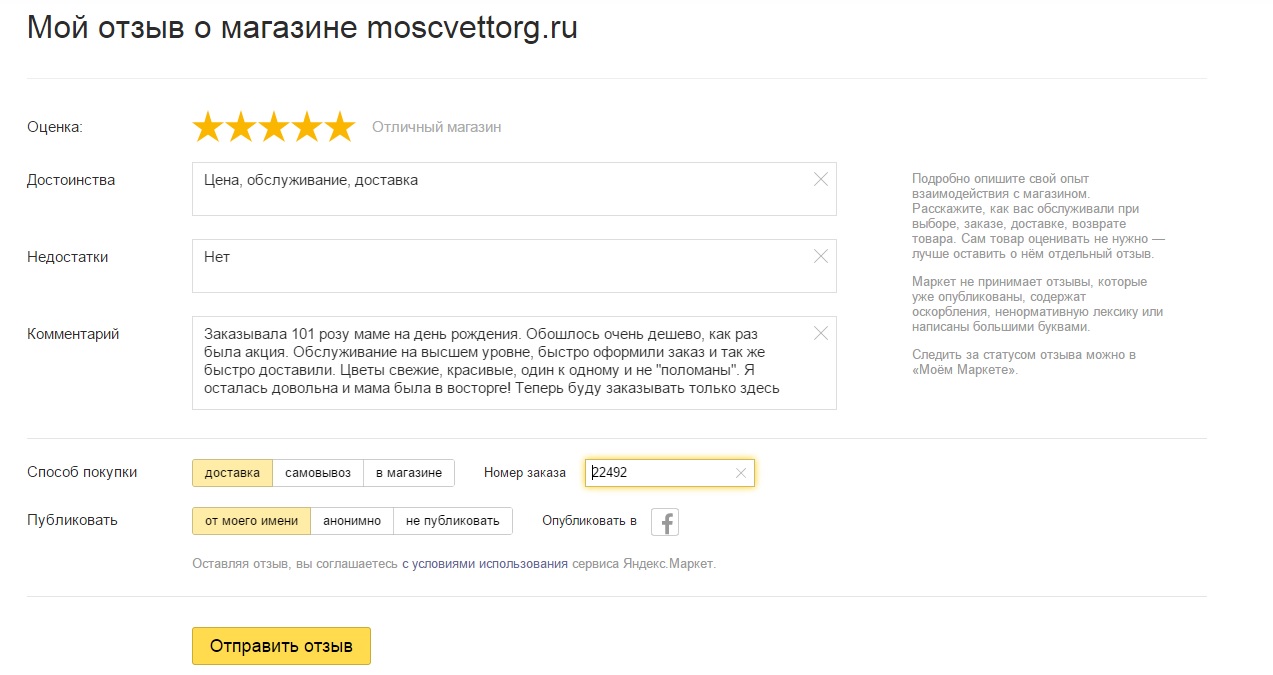The height and width of the screenshot is (675, 1273).
Task: Share review via Facebook icon
Action: [x=665, y=522]
